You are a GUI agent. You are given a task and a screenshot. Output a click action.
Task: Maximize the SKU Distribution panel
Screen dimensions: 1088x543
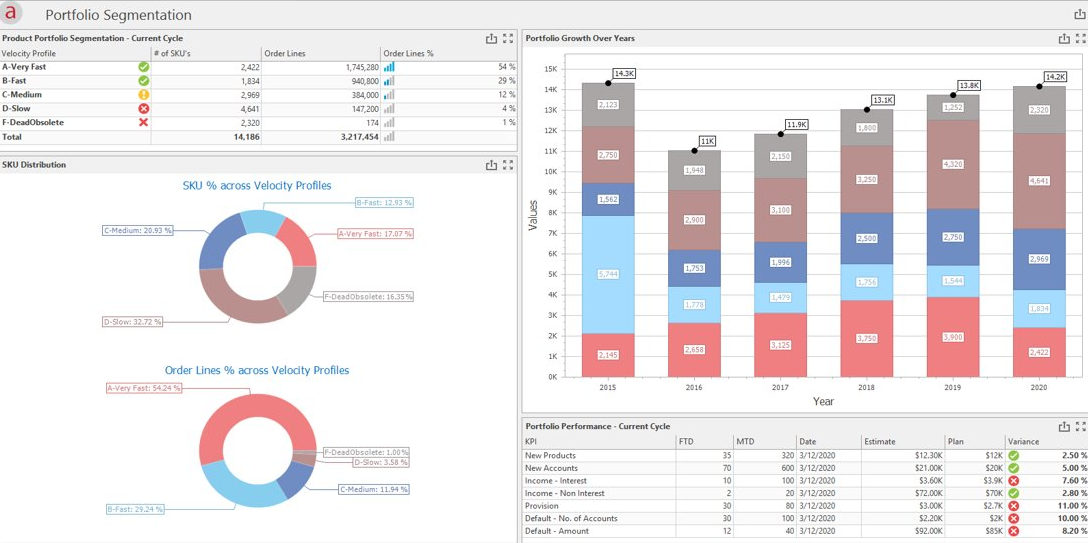pos(508,165)
